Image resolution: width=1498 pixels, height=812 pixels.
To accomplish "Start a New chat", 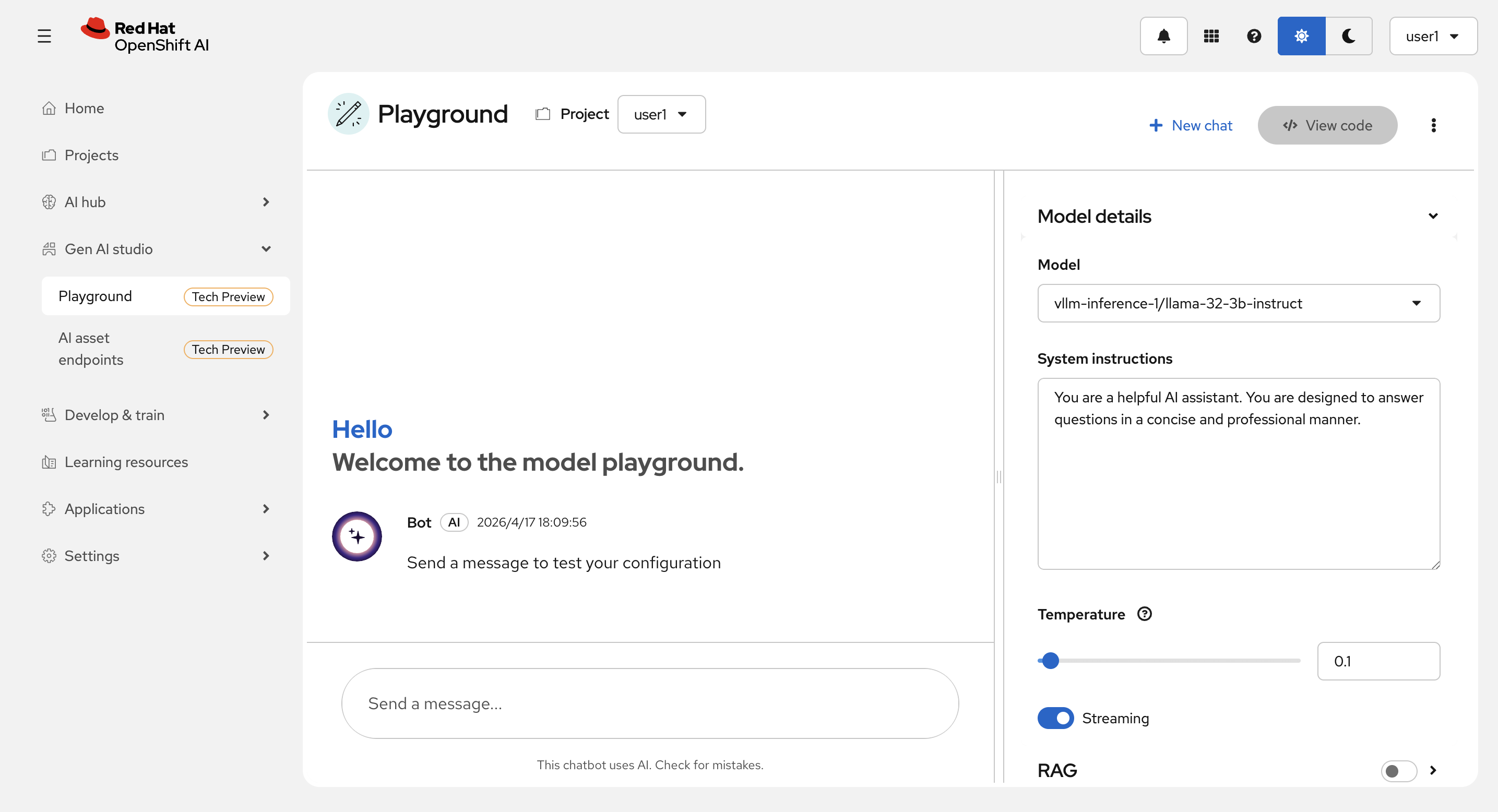I will coord(1191,125).
